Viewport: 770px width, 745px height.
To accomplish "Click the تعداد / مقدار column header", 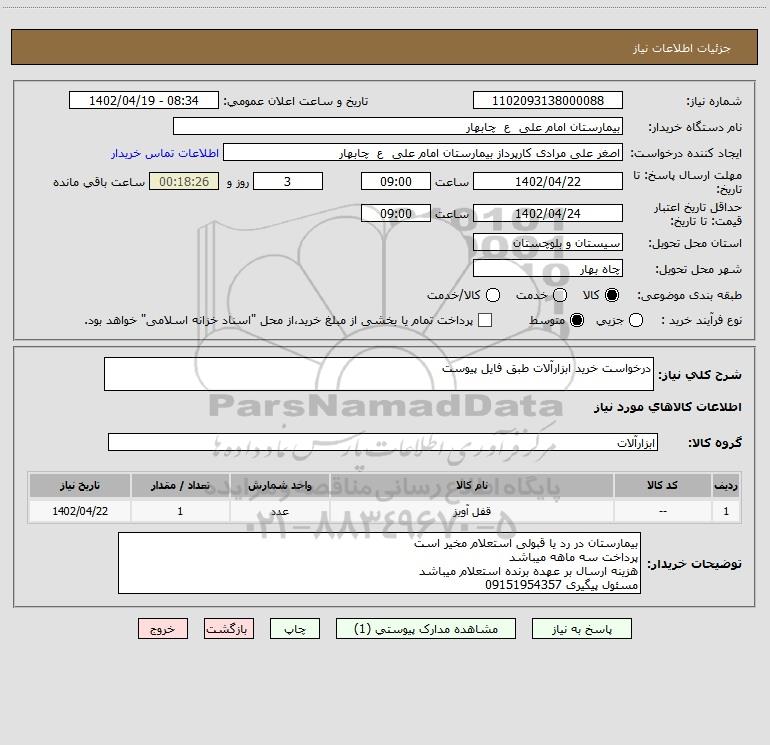I will tap(180, 485).
